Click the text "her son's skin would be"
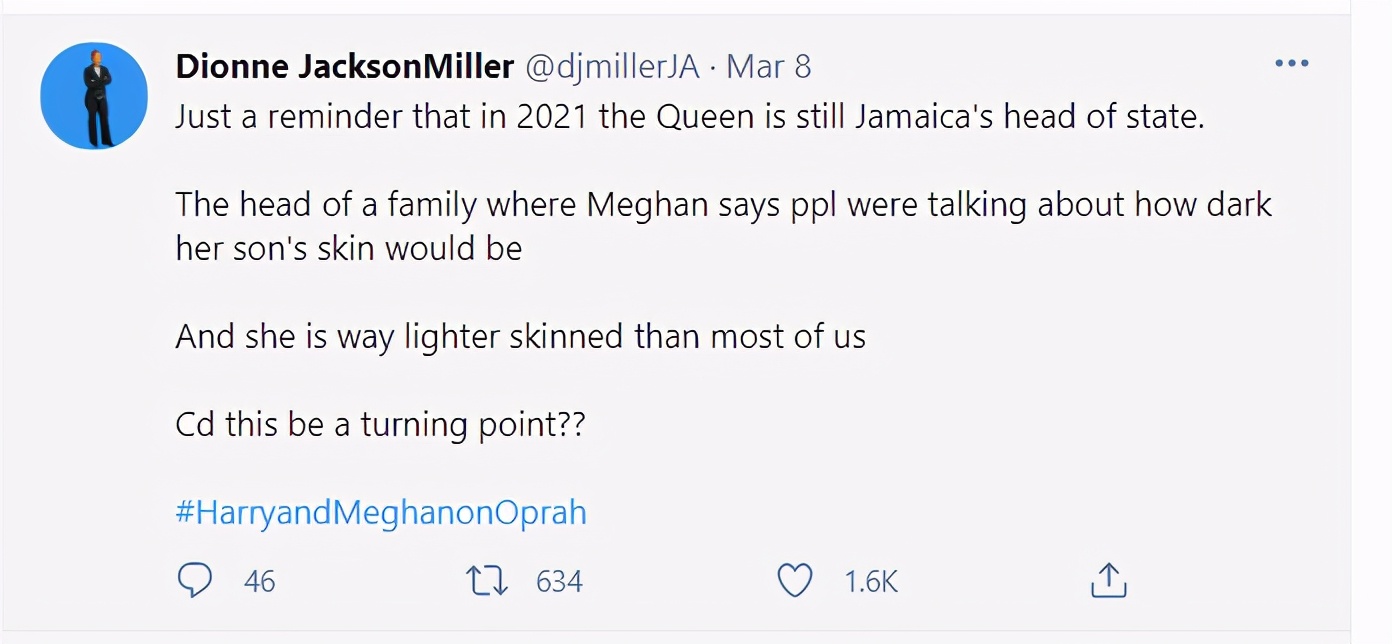 [x=349, y=248]
